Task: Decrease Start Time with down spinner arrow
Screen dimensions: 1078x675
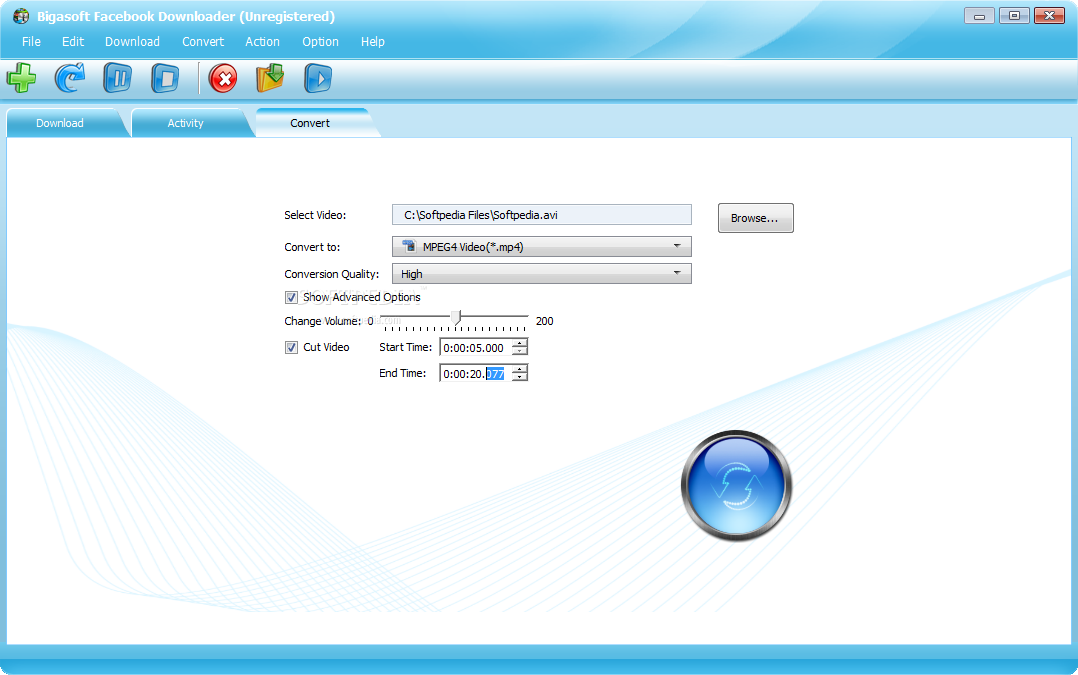Action: click(520, 351)
